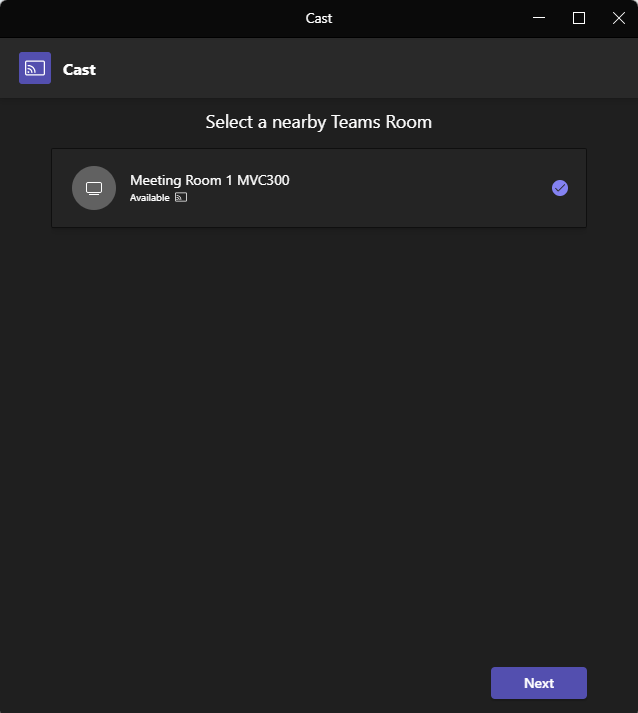Click the Select a nearby Teams Room heading
Image resolution: width=638 pixels, height=713 pixels.
tap(319, 122)
